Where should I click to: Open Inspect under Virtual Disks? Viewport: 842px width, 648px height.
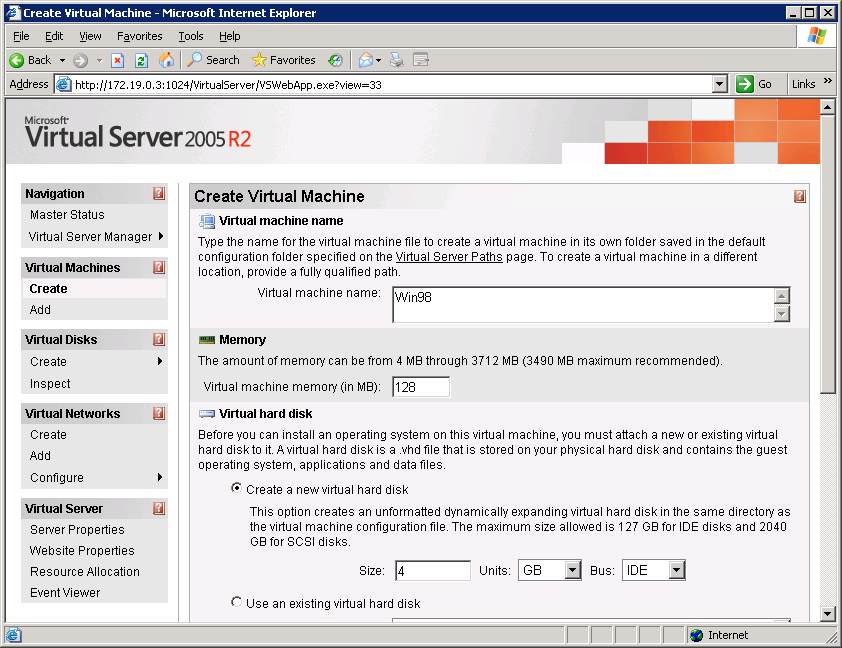coord(50,384)
